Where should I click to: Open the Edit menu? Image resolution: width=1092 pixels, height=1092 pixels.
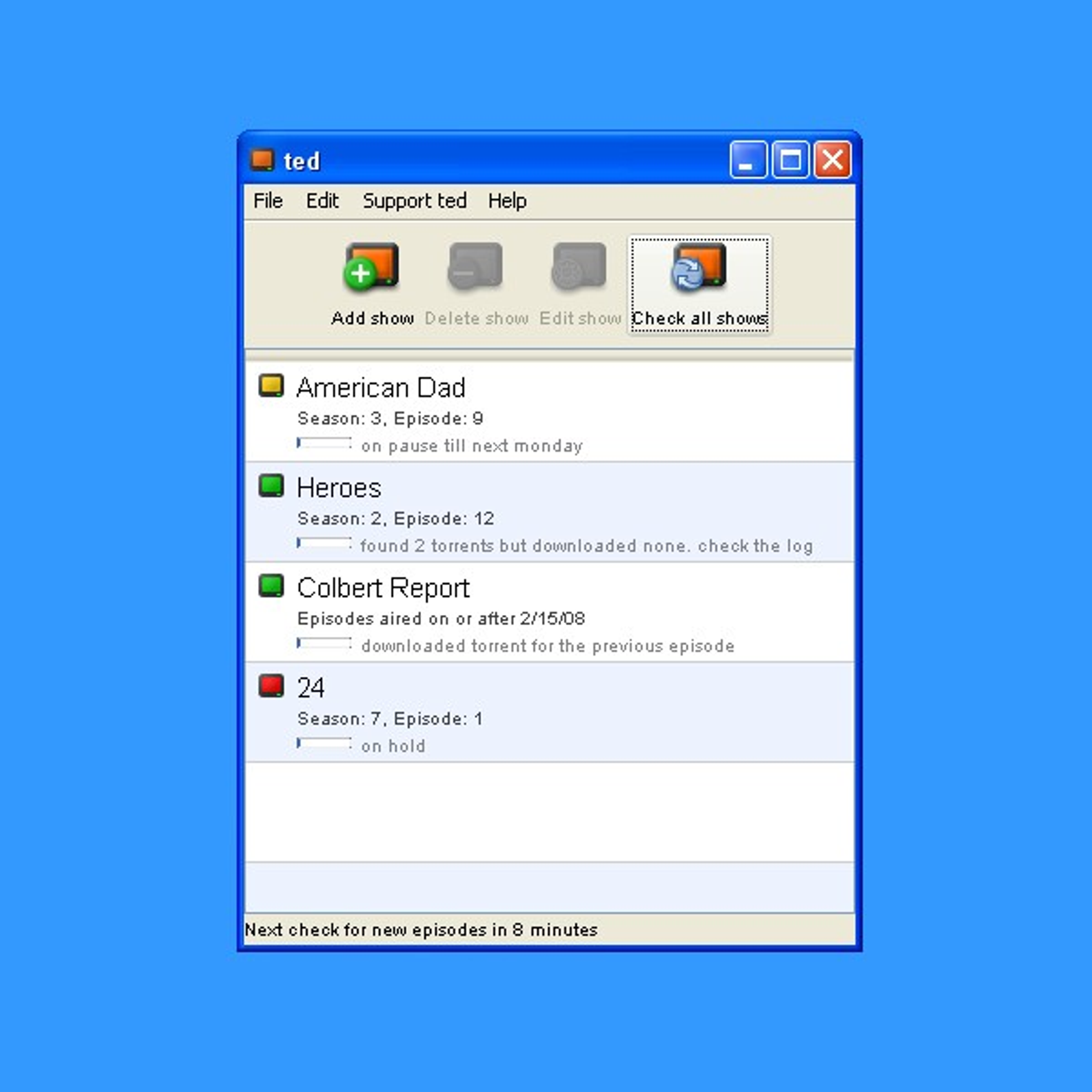(x=322, y=201)
